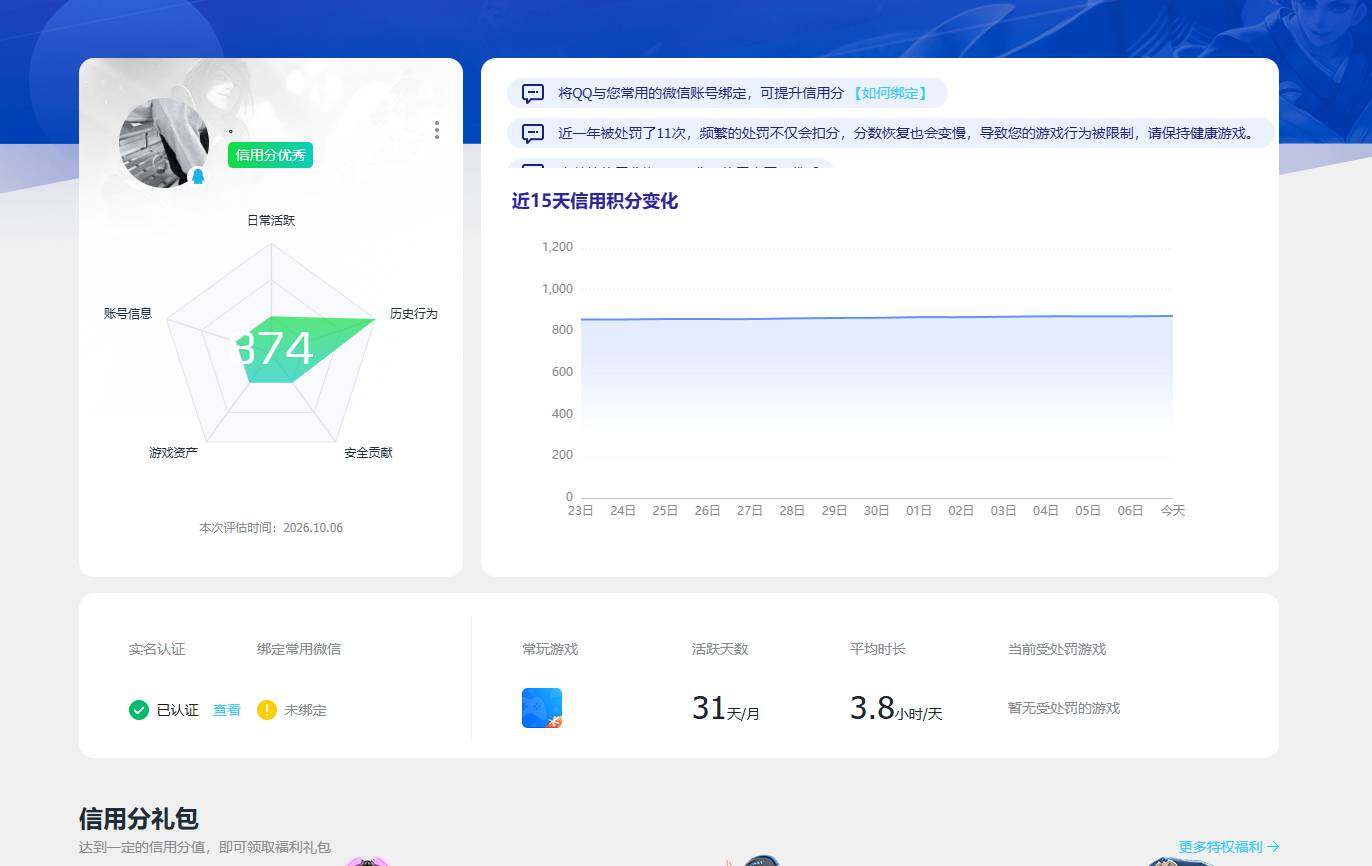This screenshot has height=866, width=1372.
Task: Click the 近15天信用积分变化 chart title
Action: (x=595, y=201)
